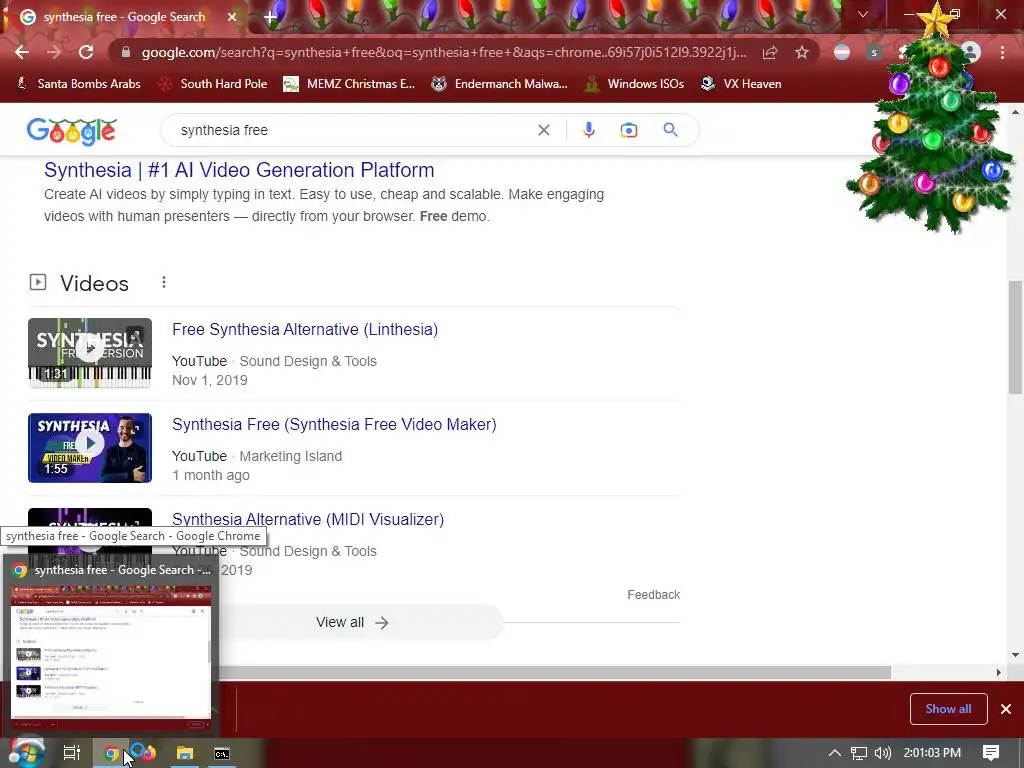Click View all videos button
The width and height of the screenshot is (1024, 768).
tap(353, 622)
